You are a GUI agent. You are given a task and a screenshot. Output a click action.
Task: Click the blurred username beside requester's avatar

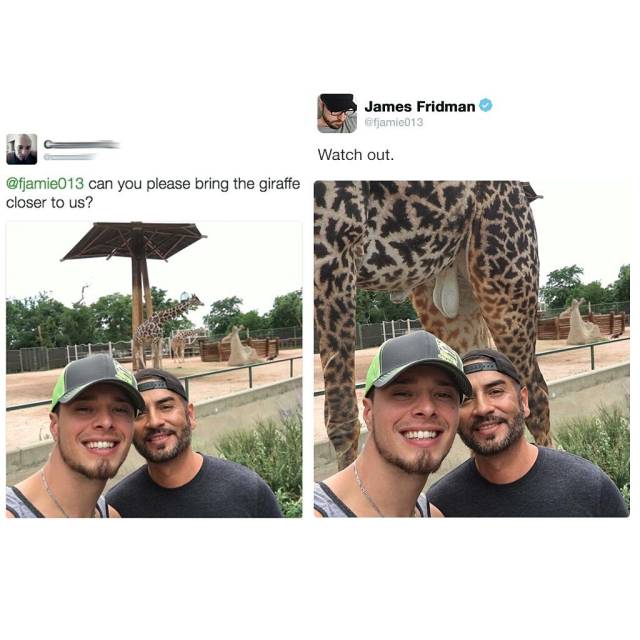click(82, 144)
